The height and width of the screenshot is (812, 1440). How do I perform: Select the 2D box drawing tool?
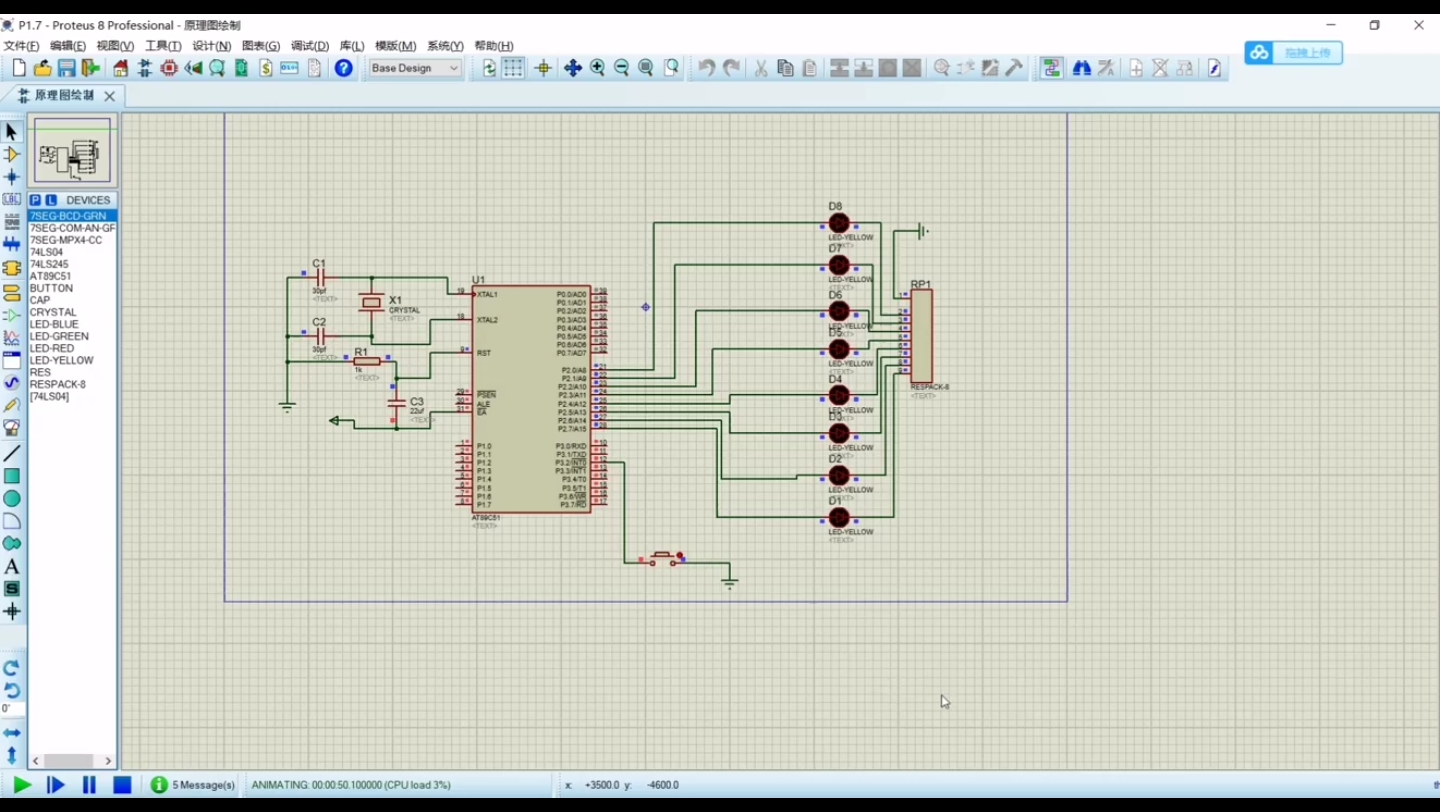click(x=12, y=476)
